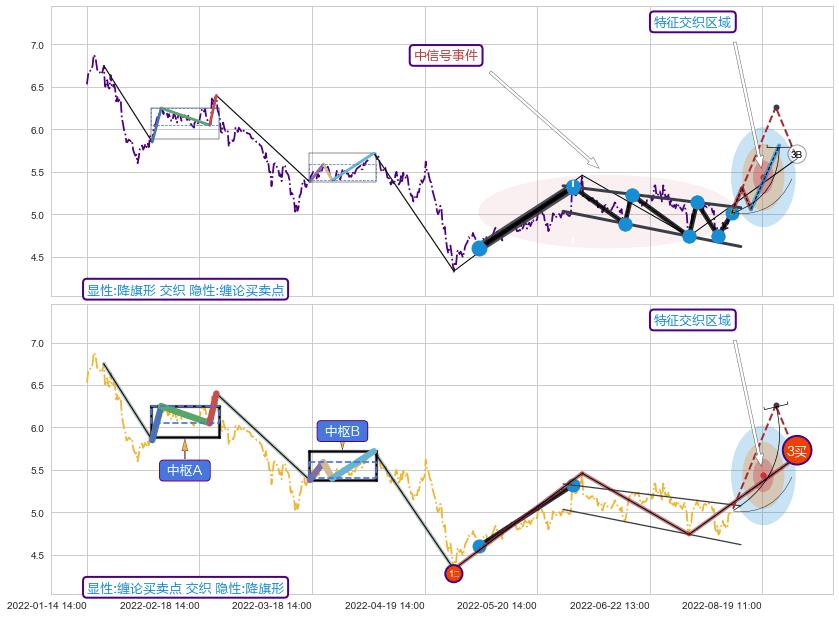Click the red center of bottom chart's target zone
This screenshot has width=839, height=617.
click(x=762, y=477)
